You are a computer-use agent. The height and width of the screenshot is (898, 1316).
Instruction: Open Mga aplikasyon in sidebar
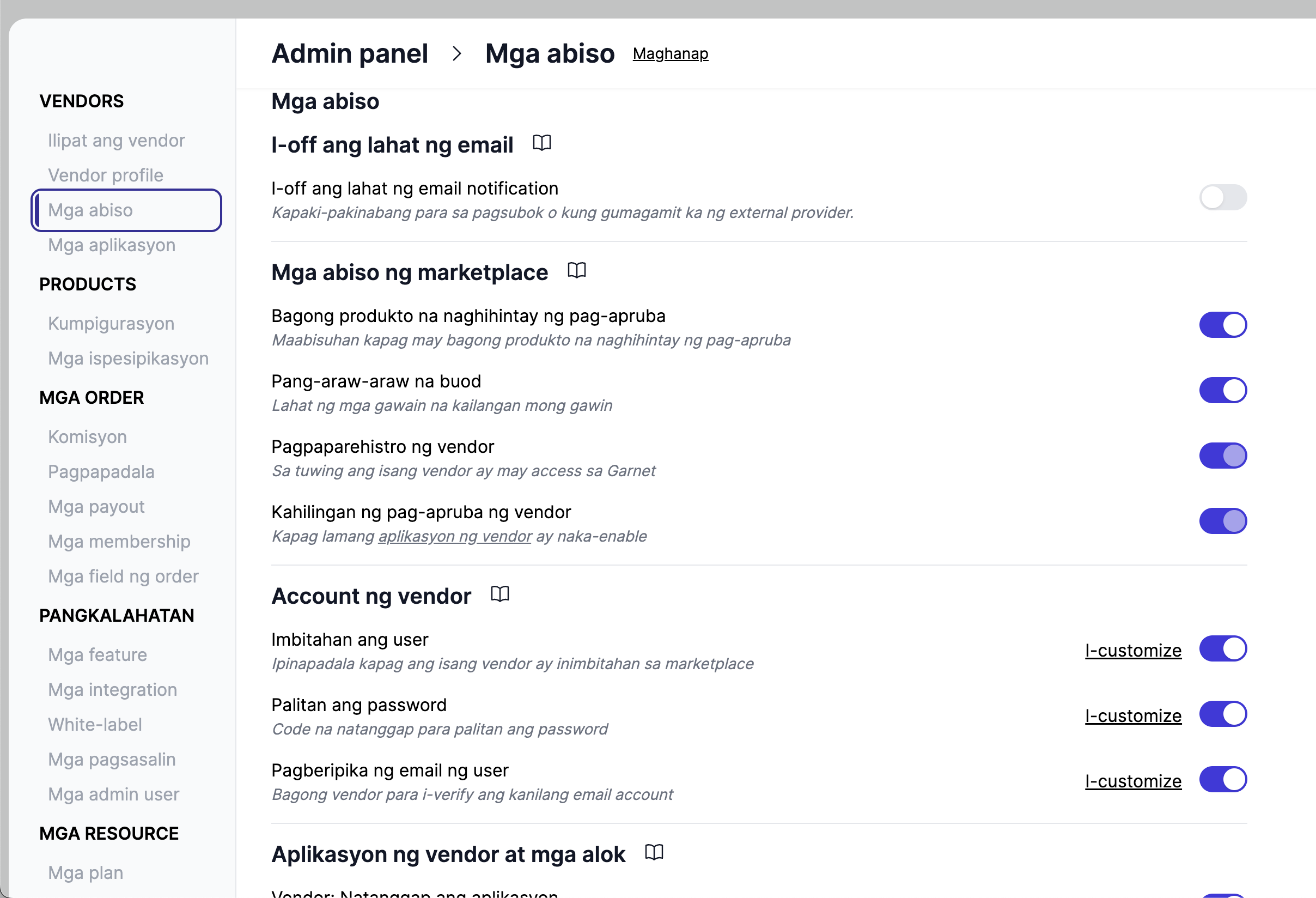coord(112,245)
